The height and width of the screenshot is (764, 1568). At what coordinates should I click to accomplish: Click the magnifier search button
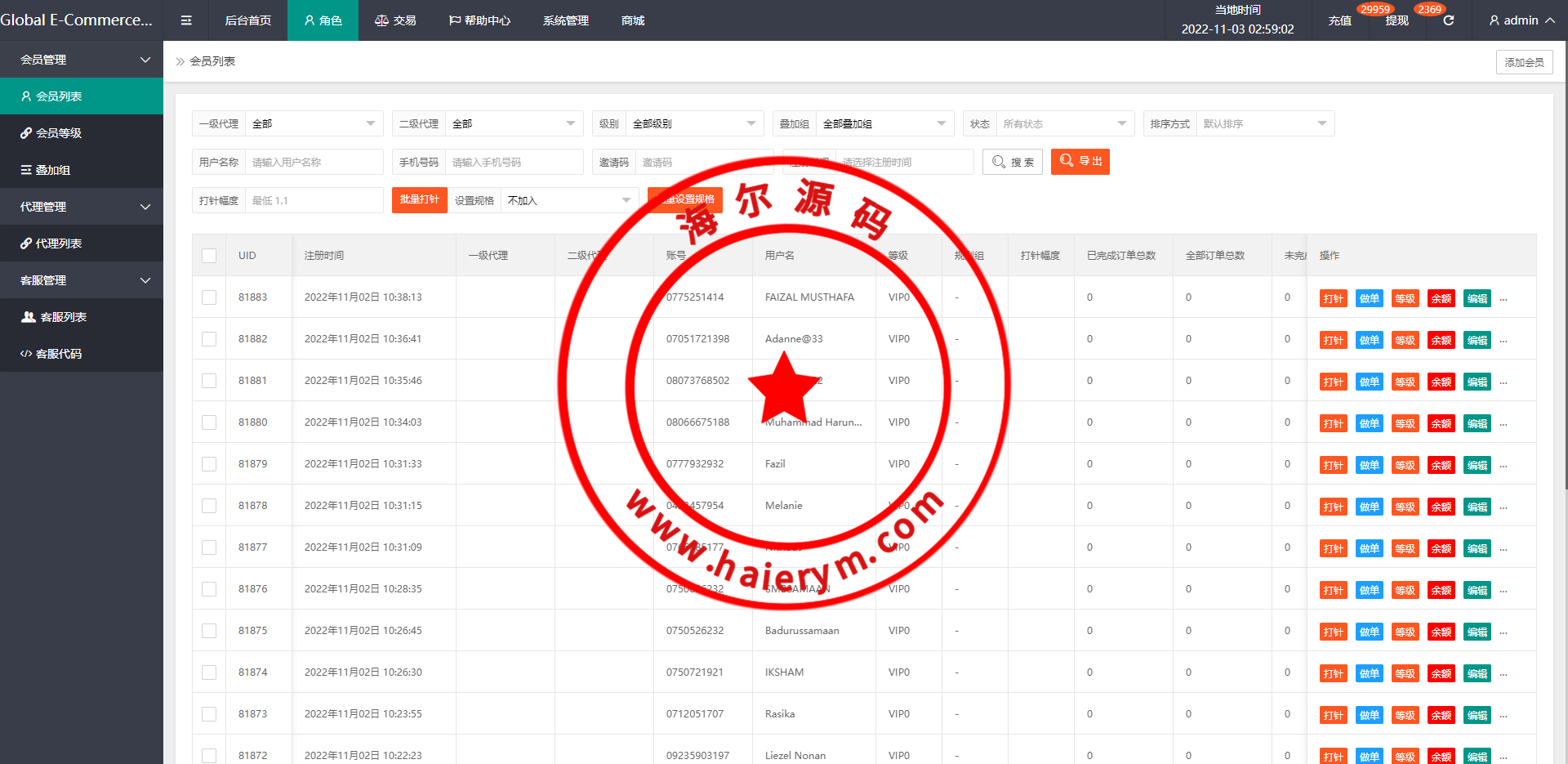(x=1012, y=162)
